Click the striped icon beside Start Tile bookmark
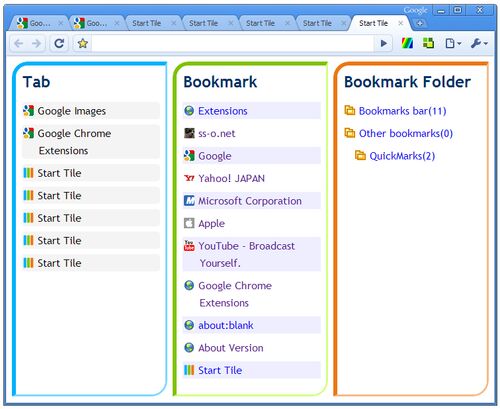This screenshot has height=409, width=500. (x=189, y=370)
